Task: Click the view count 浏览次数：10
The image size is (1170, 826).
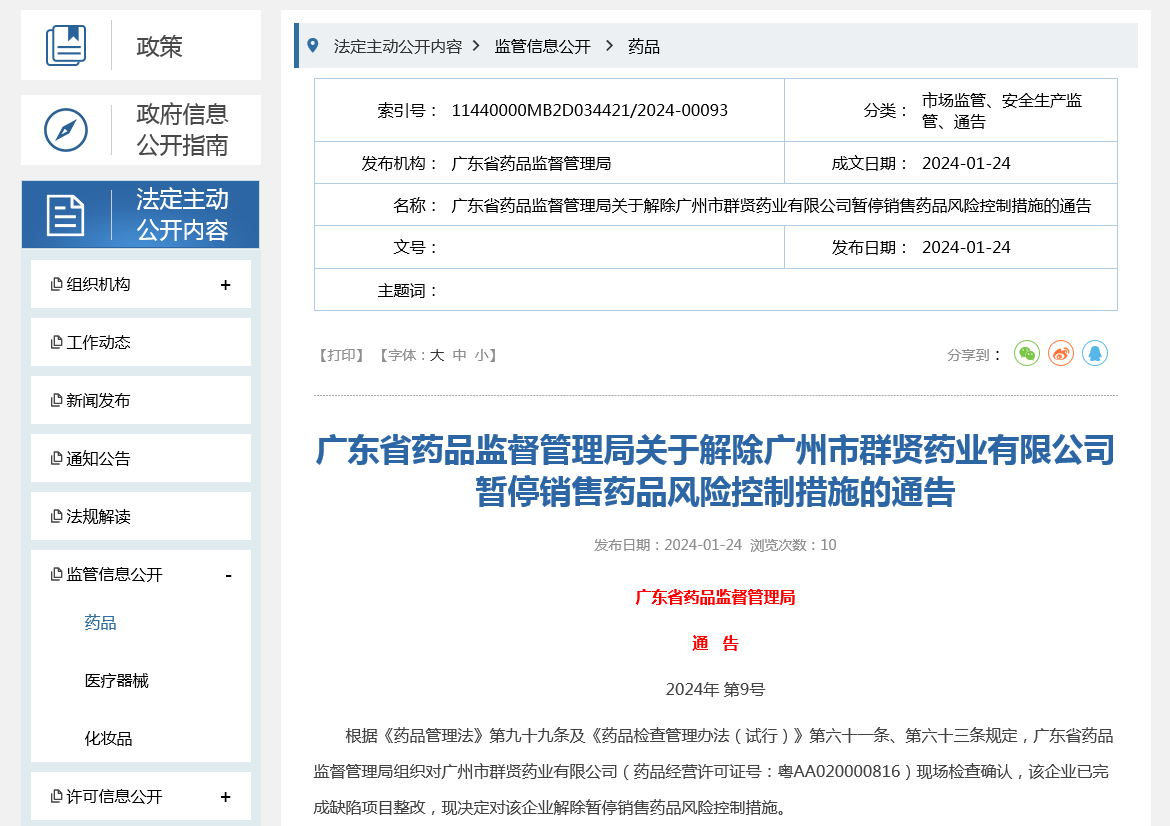Action: pos(793,545)
